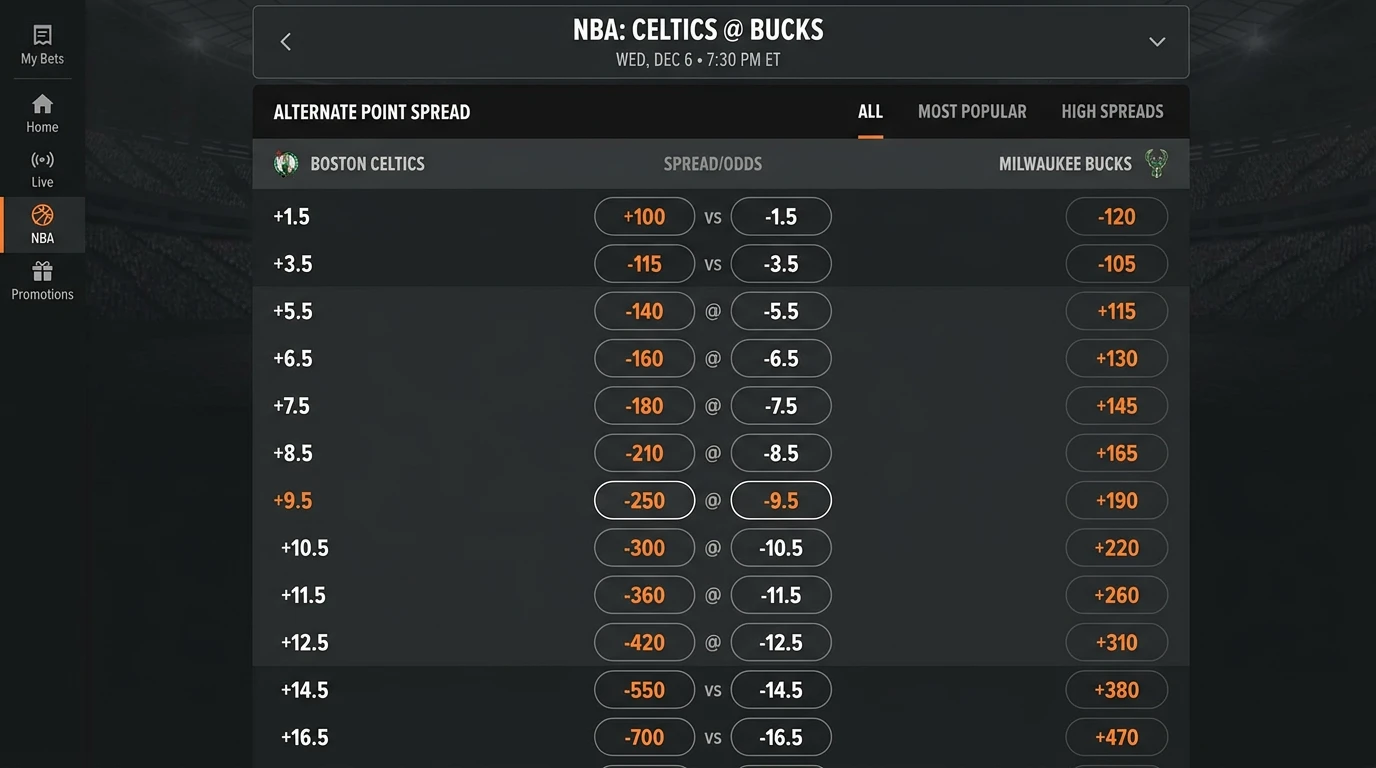Image resolution: width=1376 pixels, height=768 pixels.
Task: Select Celtics -550 odds at +14.5
Action: tap(644, 690)
